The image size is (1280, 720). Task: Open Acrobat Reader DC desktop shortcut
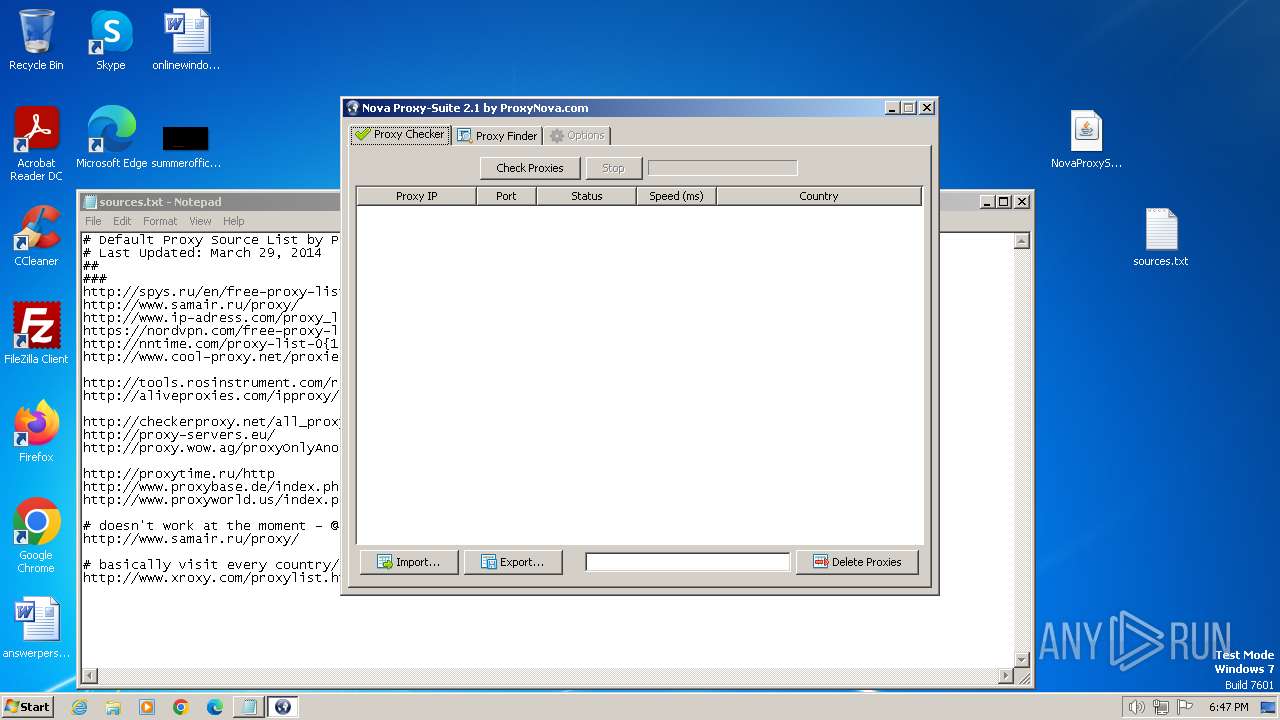point(36,144)
